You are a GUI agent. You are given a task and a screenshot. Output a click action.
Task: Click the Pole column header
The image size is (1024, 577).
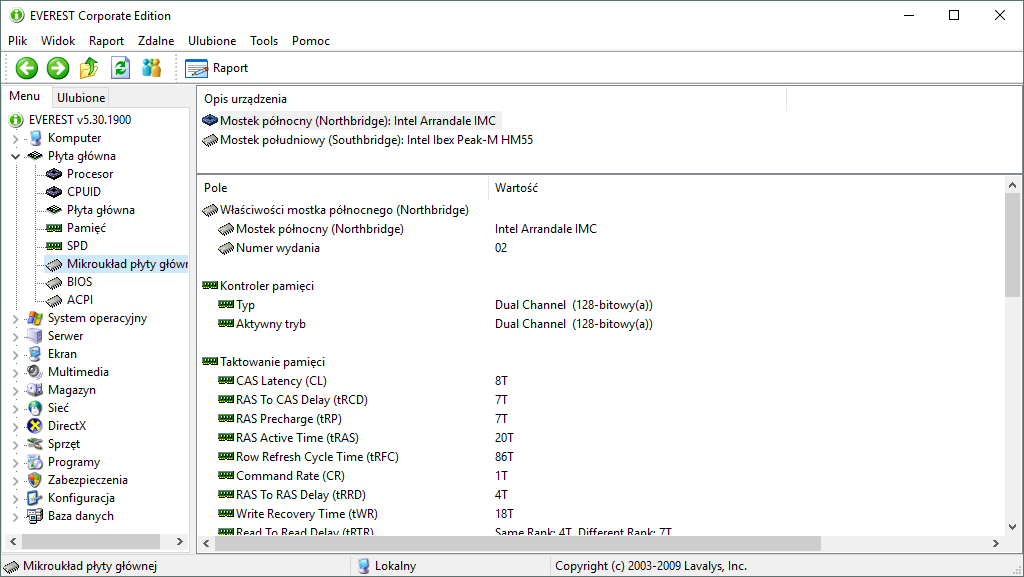[216, 187]
